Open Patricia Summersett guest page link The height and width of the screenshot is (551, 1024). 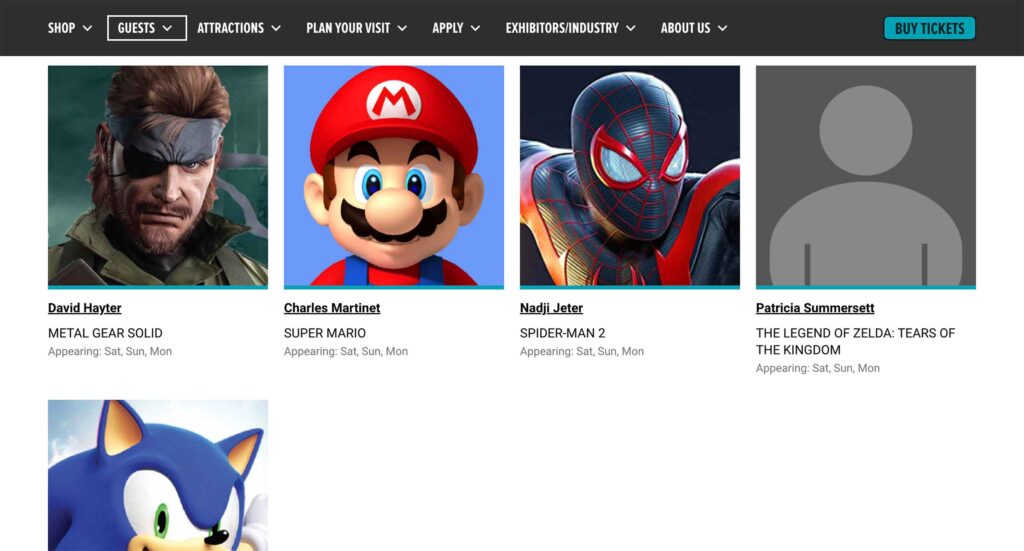815,308
